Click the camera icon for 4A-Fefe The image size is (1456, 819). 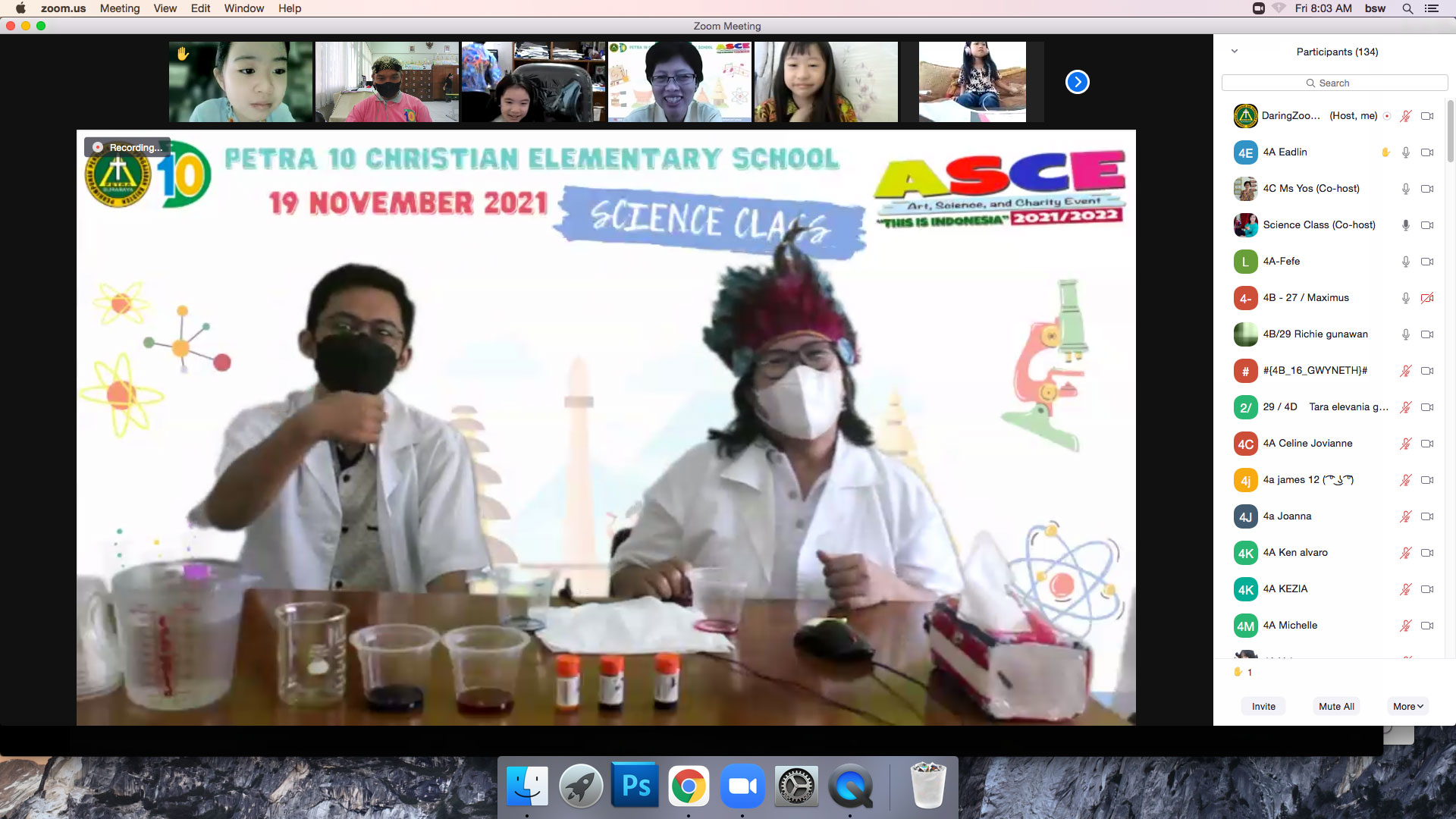click(x=1427, y=262)
